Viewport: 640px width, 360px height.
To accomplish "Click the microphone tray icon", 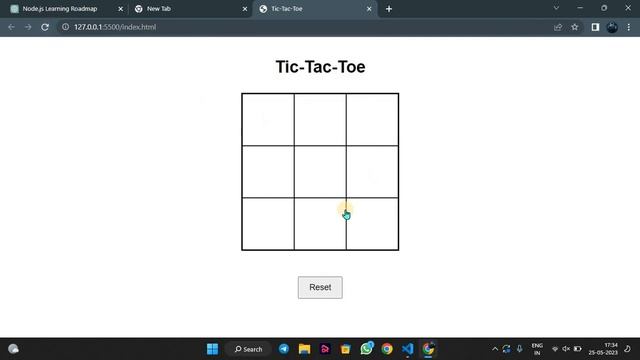I will click(x=519, y=349).
